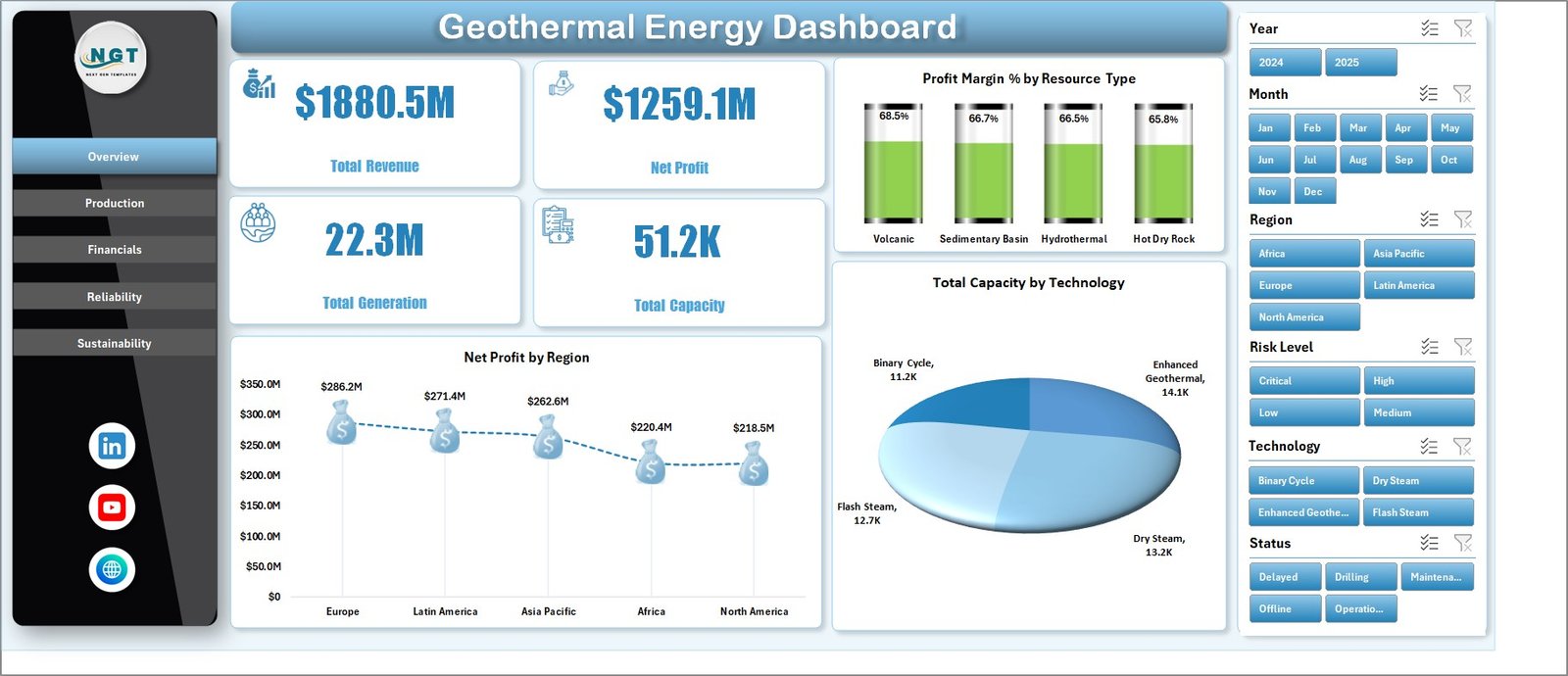Open the Sustainability page tab

pos(114,343)
